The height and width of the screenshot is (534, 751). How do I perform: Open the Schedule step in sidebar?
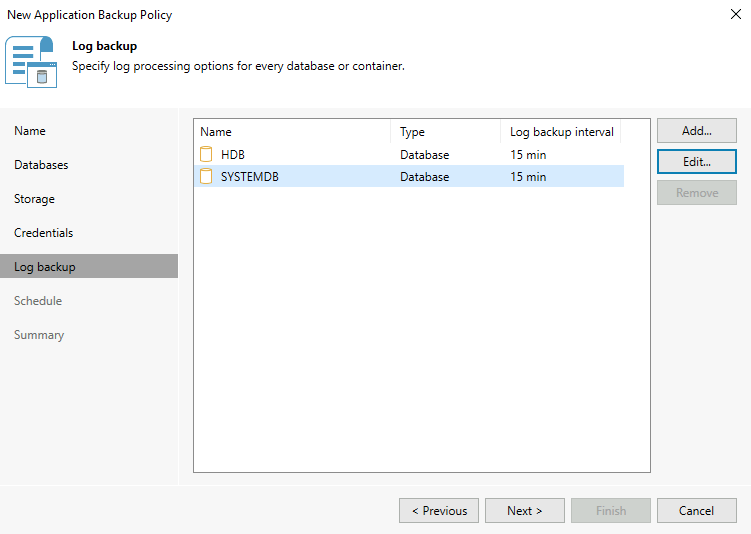click(x=38, y=301)
